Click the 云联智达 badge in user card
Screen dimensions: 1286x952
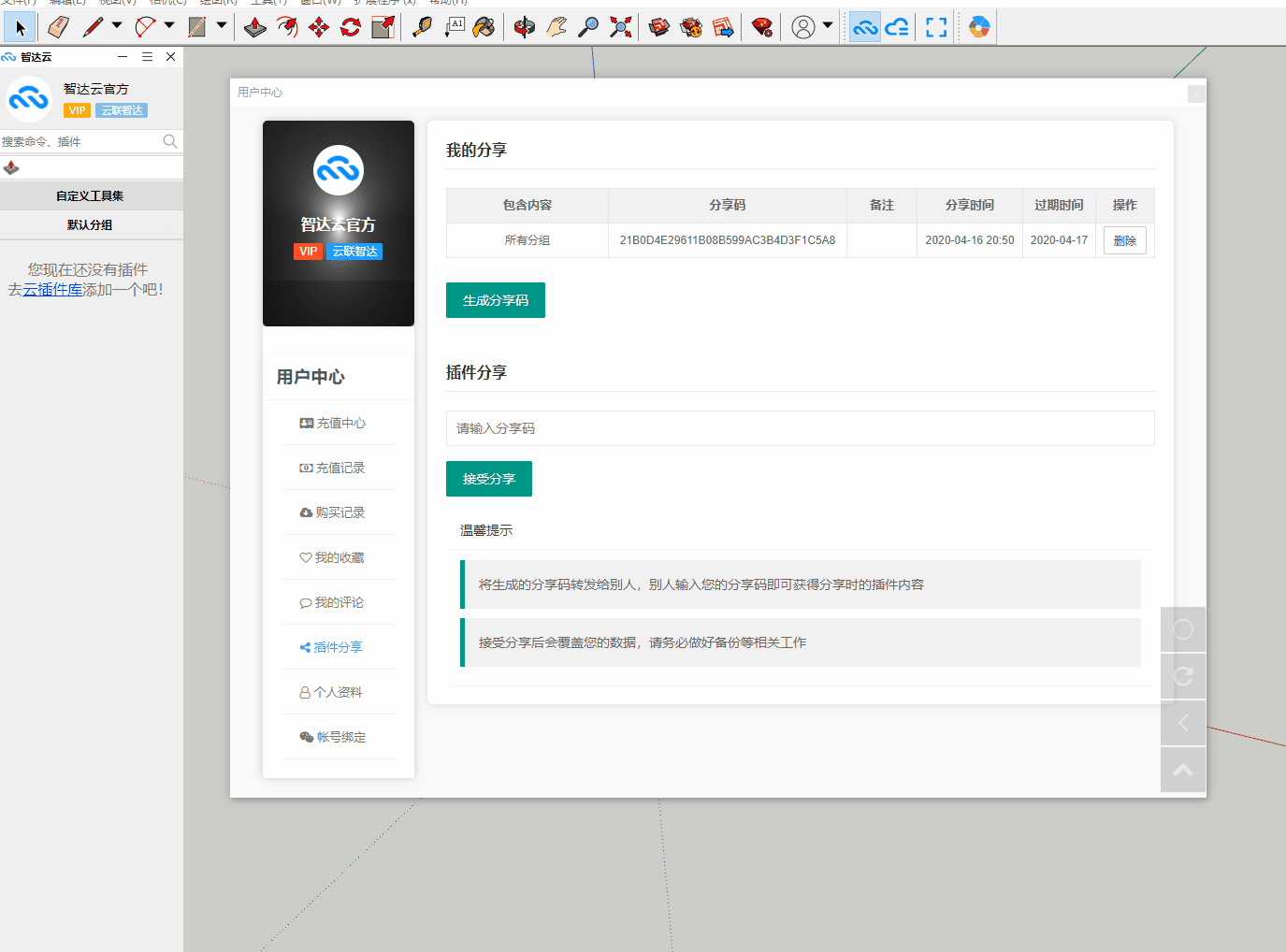[355, 252]
